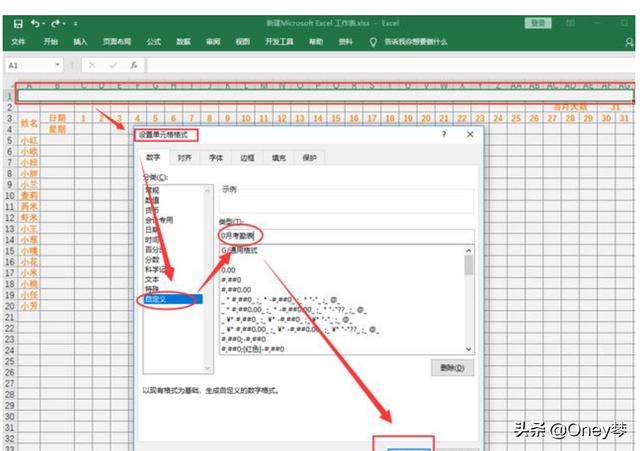
Task: Click the 类型 input field
Action: click(x=345, y=235)
